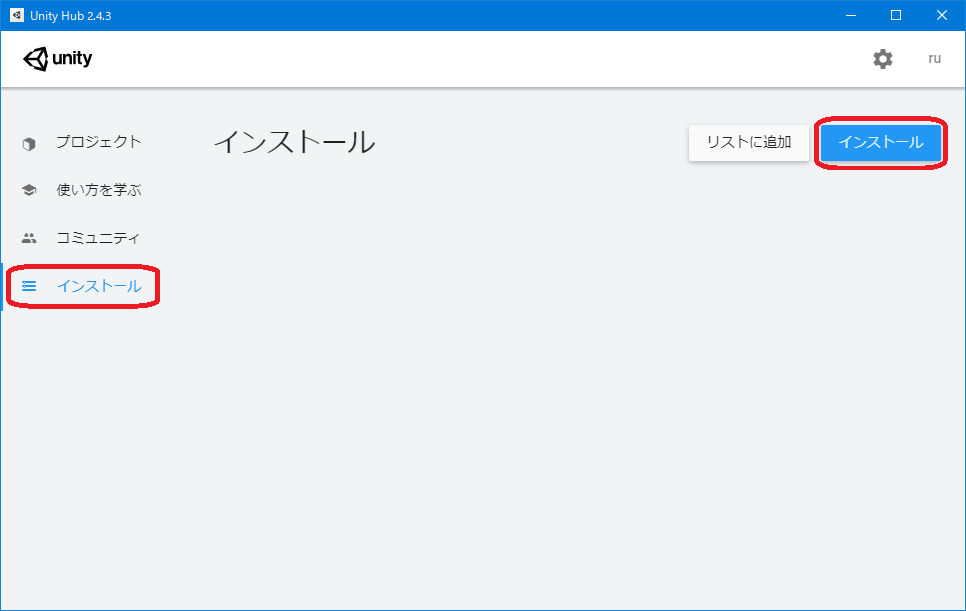Click the list icon beside sidebar インストール
The height and width of the screenshot is (611, 966).
(29, 286)
